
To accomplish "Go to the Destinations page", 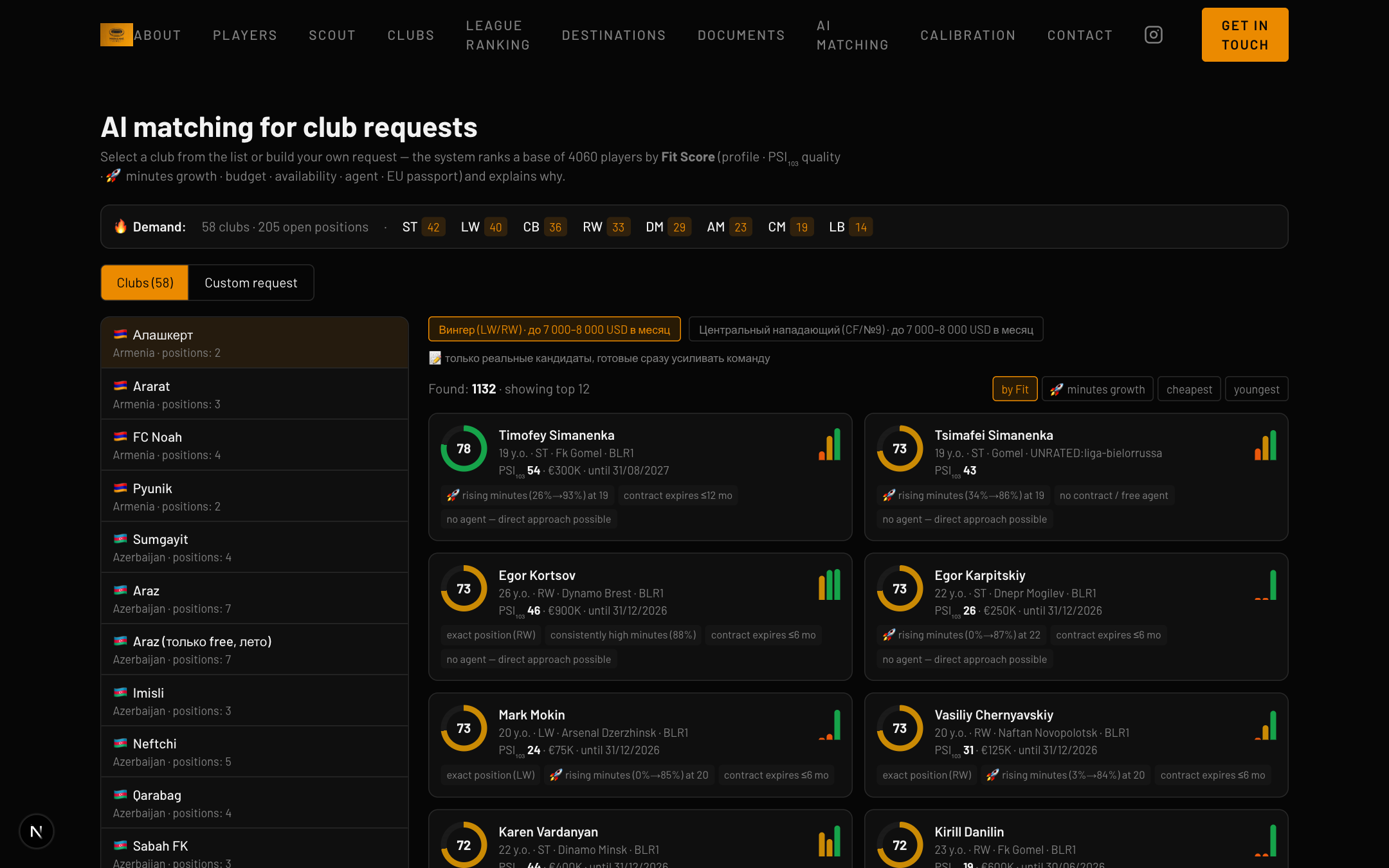I will tap(613, 35).
